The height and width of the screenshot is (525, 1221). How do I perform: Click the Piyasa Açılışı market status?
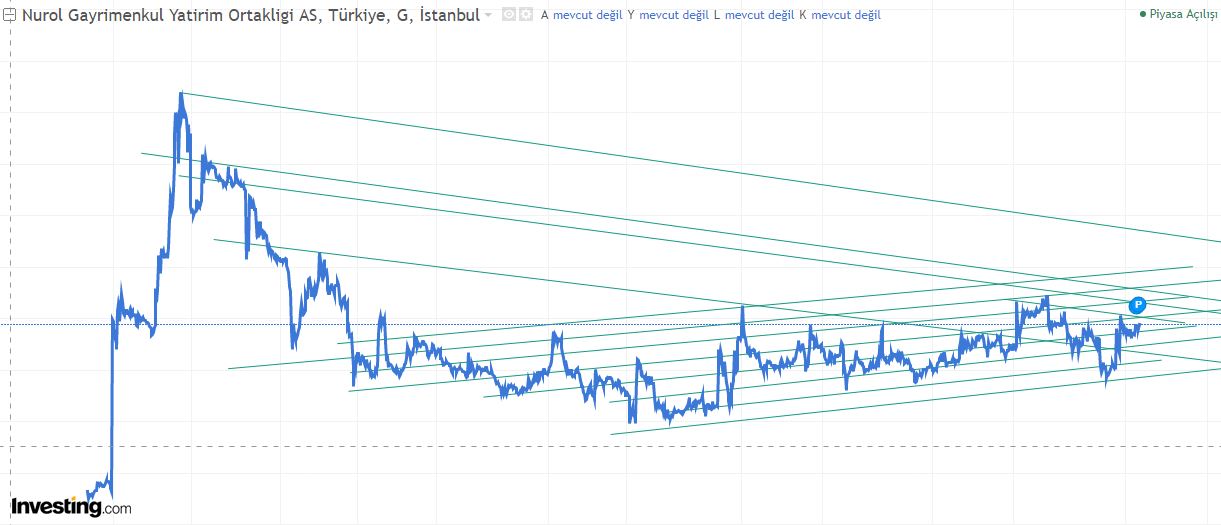click(1178, 15)
